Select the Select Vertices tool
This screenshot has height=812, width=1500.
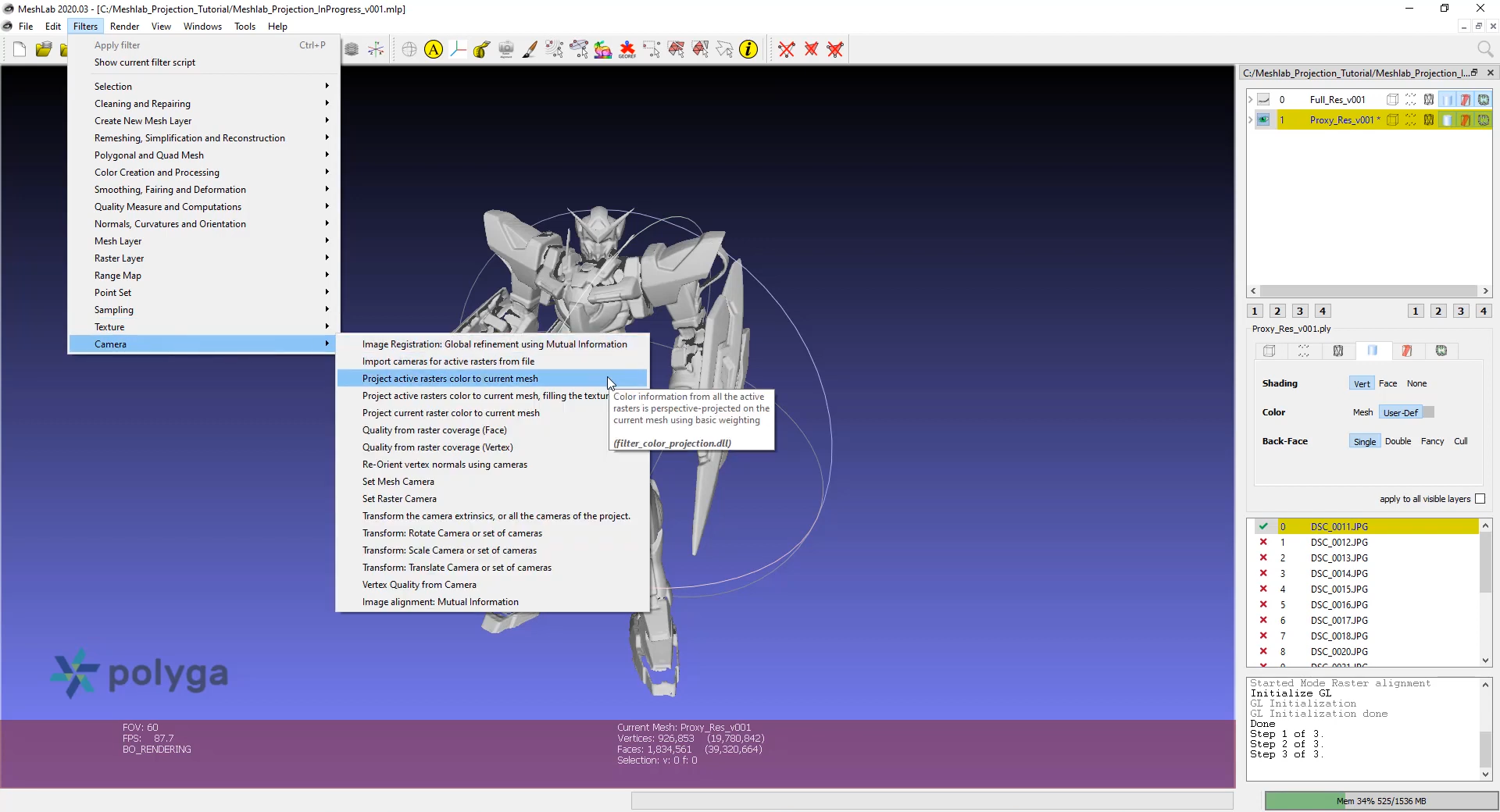pyautogui.click(x=652, y=50)
